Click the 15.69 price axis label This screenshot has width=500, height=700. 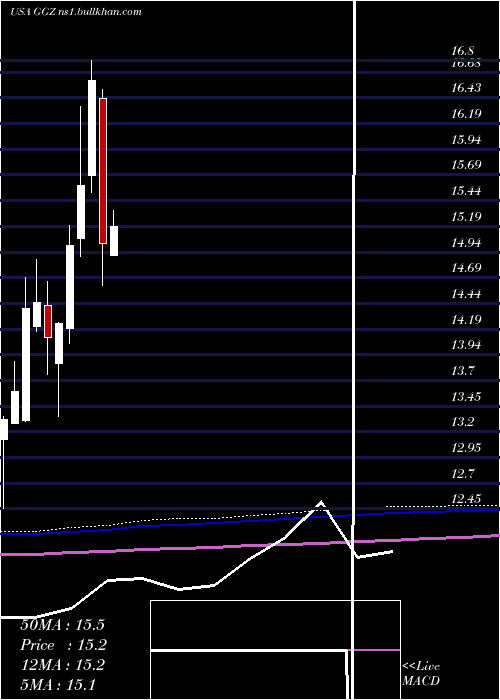[466, 165]
